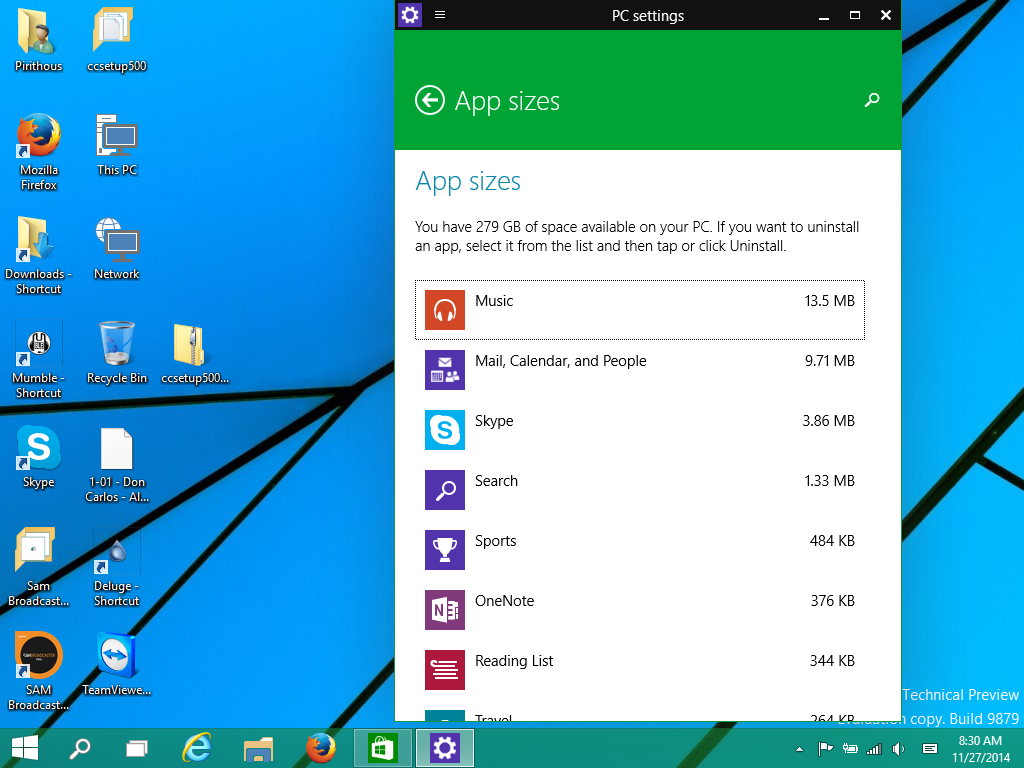Click the OneNote 376 KB size value
The image size is (1024, 768).
(x=833, y=601)
